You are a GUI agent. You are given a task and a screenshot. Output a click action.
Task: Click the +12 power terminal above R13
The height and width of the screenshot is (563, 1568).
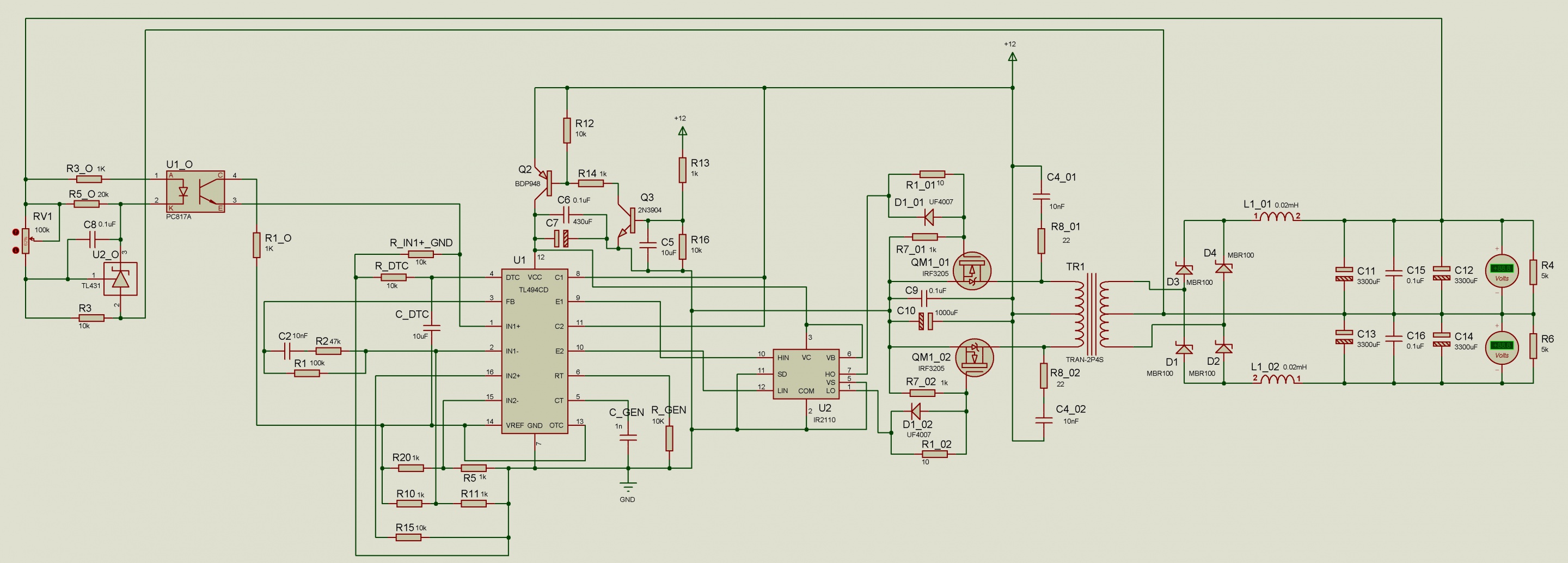[x=682, y=130]
